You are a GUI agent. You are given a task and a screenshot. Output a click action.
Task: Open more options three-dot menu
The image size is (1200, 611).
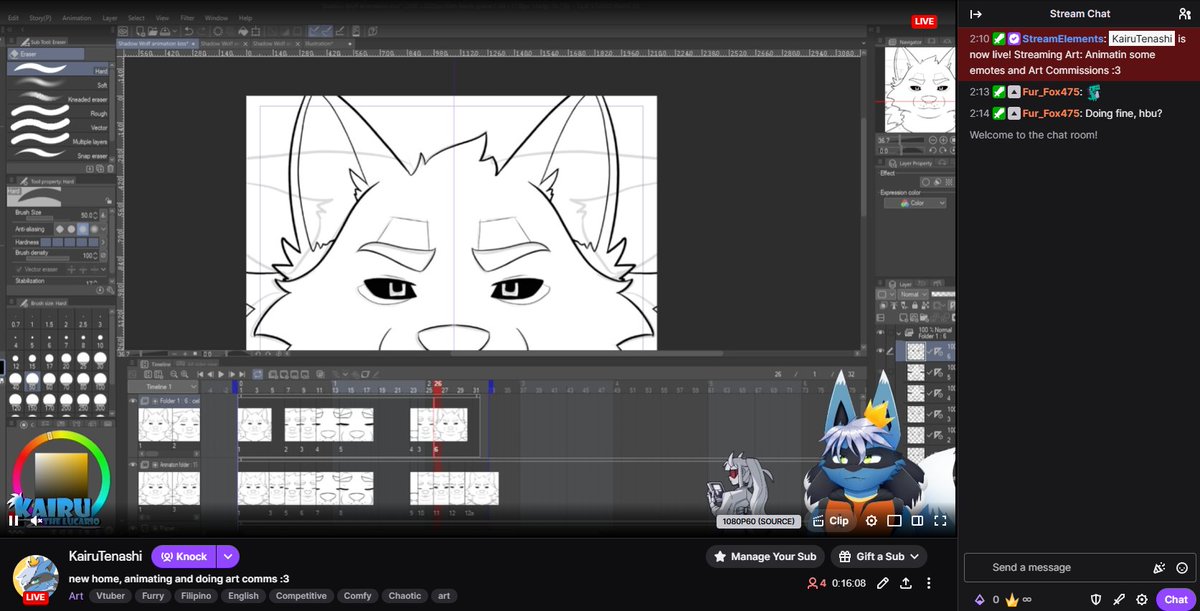coord(929,583)
